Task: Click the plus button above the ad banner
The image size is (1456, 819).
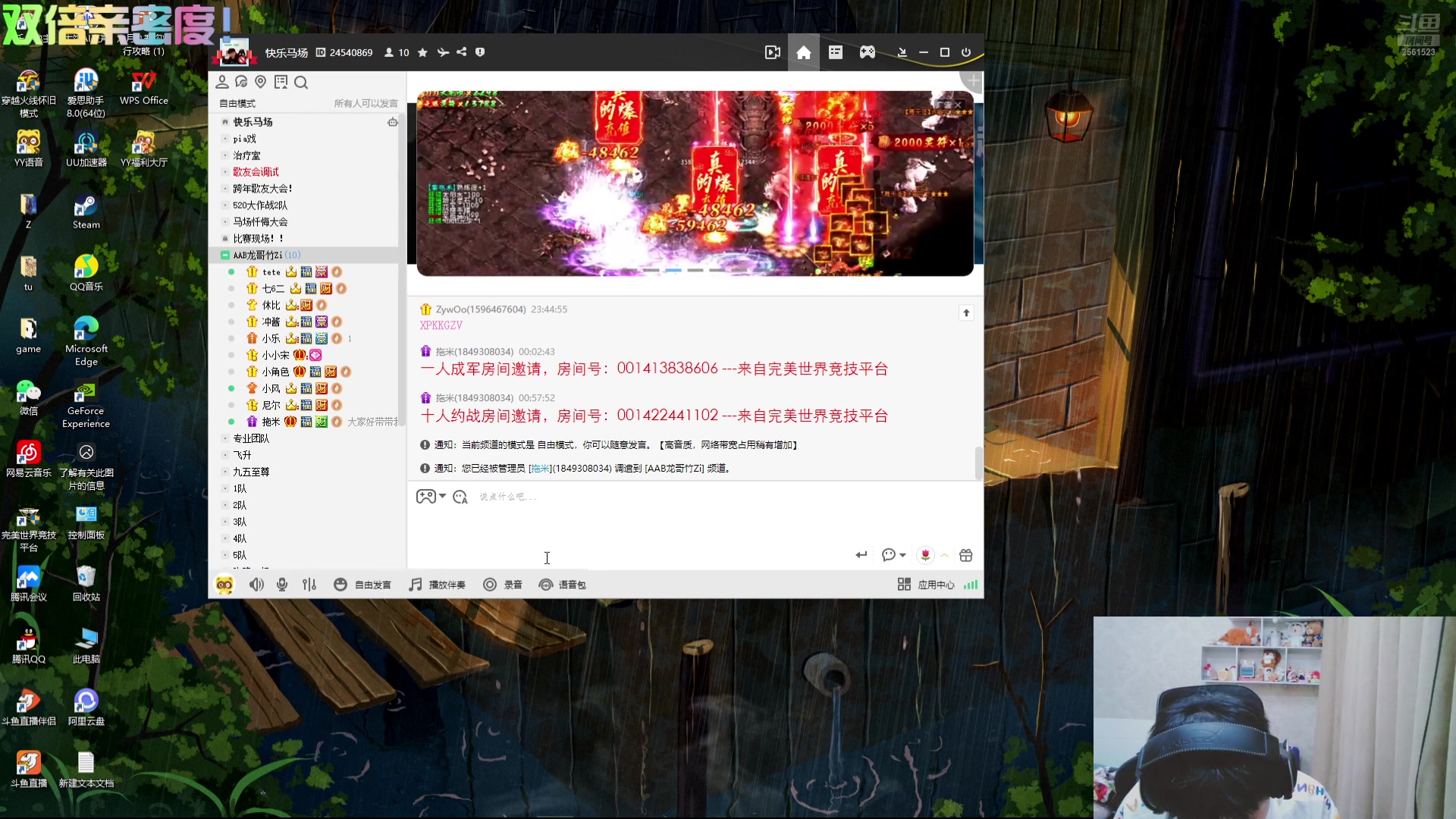Action: click(x=974, y=80)
